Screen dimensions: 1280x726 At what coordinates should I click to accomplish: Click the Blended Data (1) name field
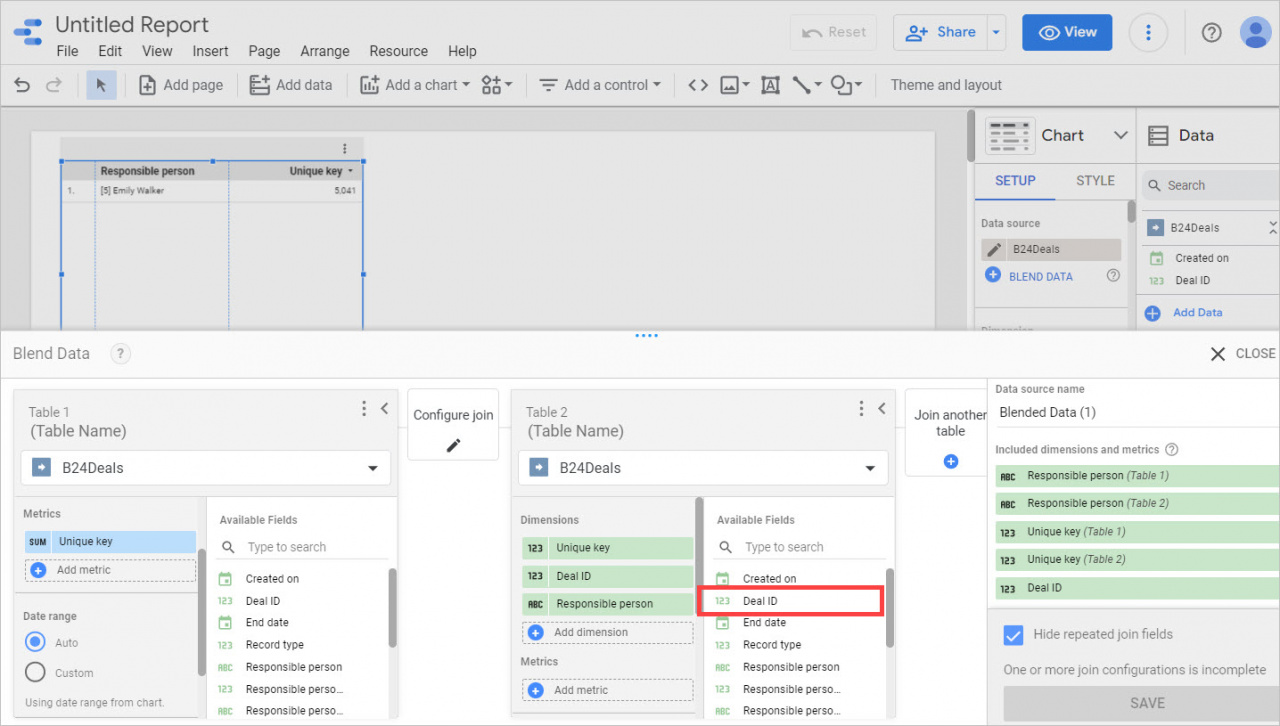(1137, 412)
